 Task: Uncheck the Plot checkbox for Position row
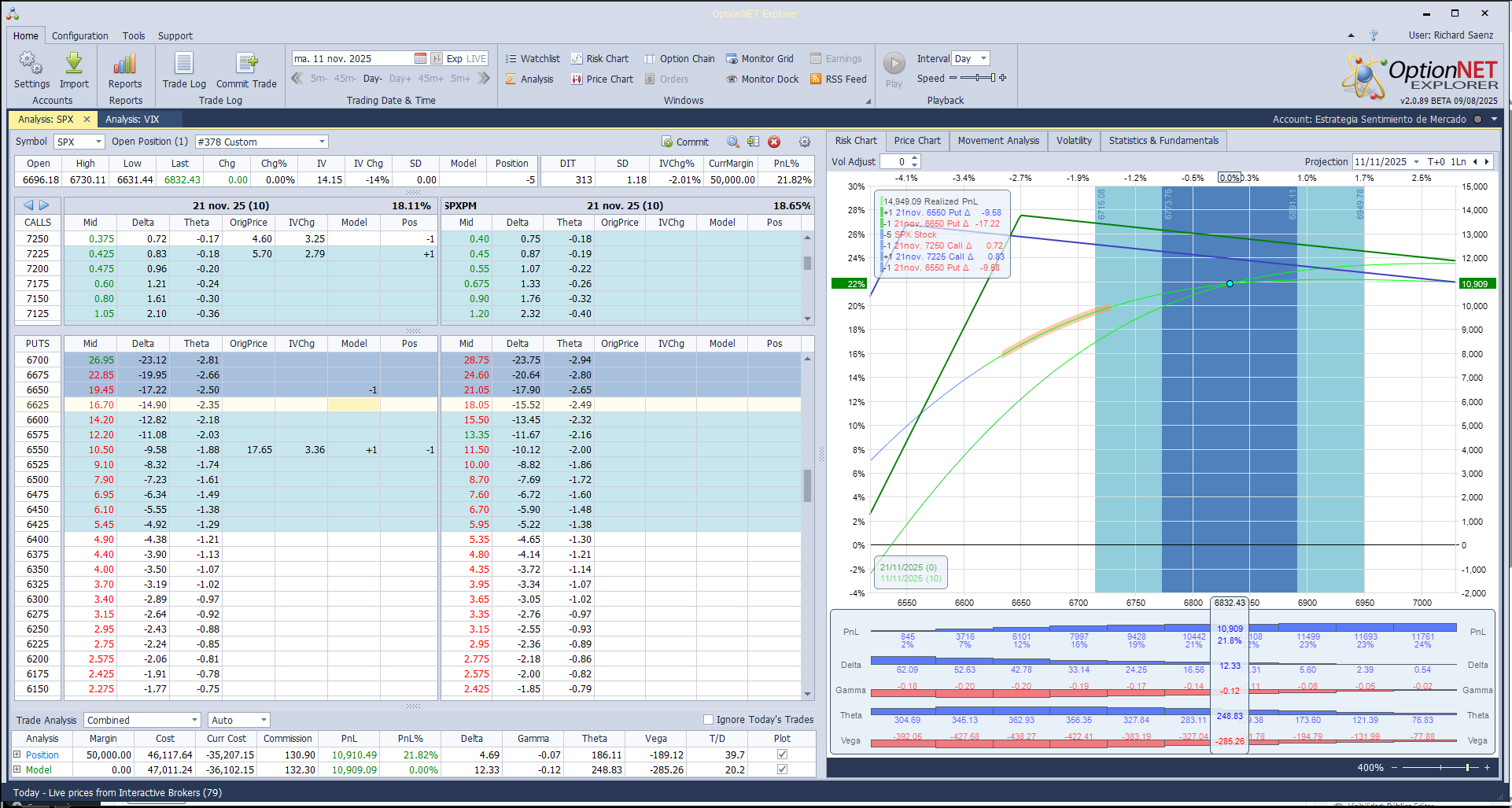[x=782, y=754]
